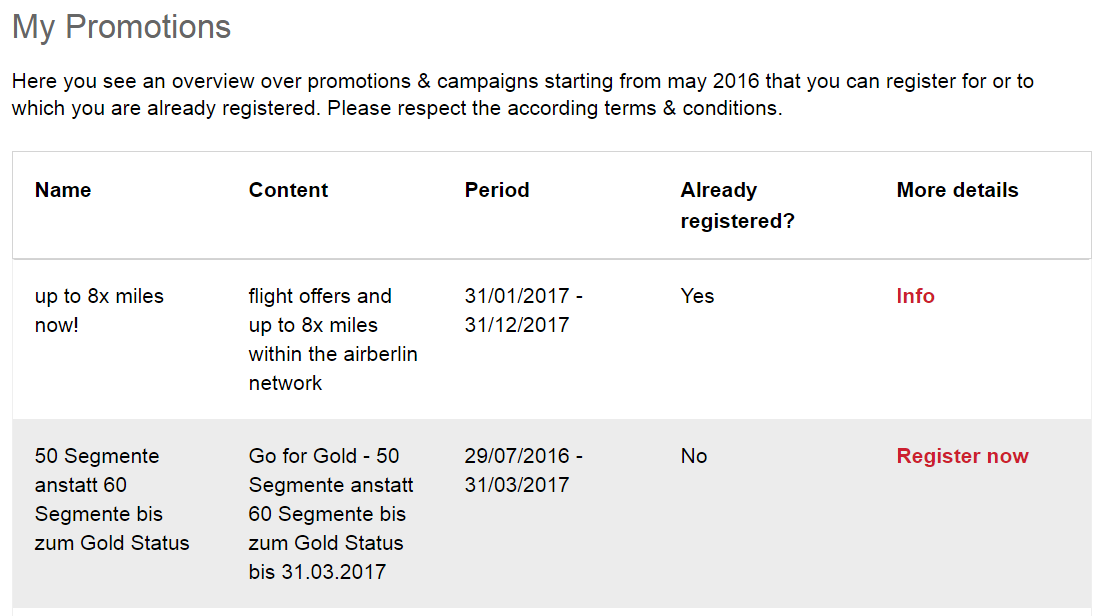The height and width of the screenshot is (616, 1099).
Task: Select the Name column header
Action: (x=63, y=190)
